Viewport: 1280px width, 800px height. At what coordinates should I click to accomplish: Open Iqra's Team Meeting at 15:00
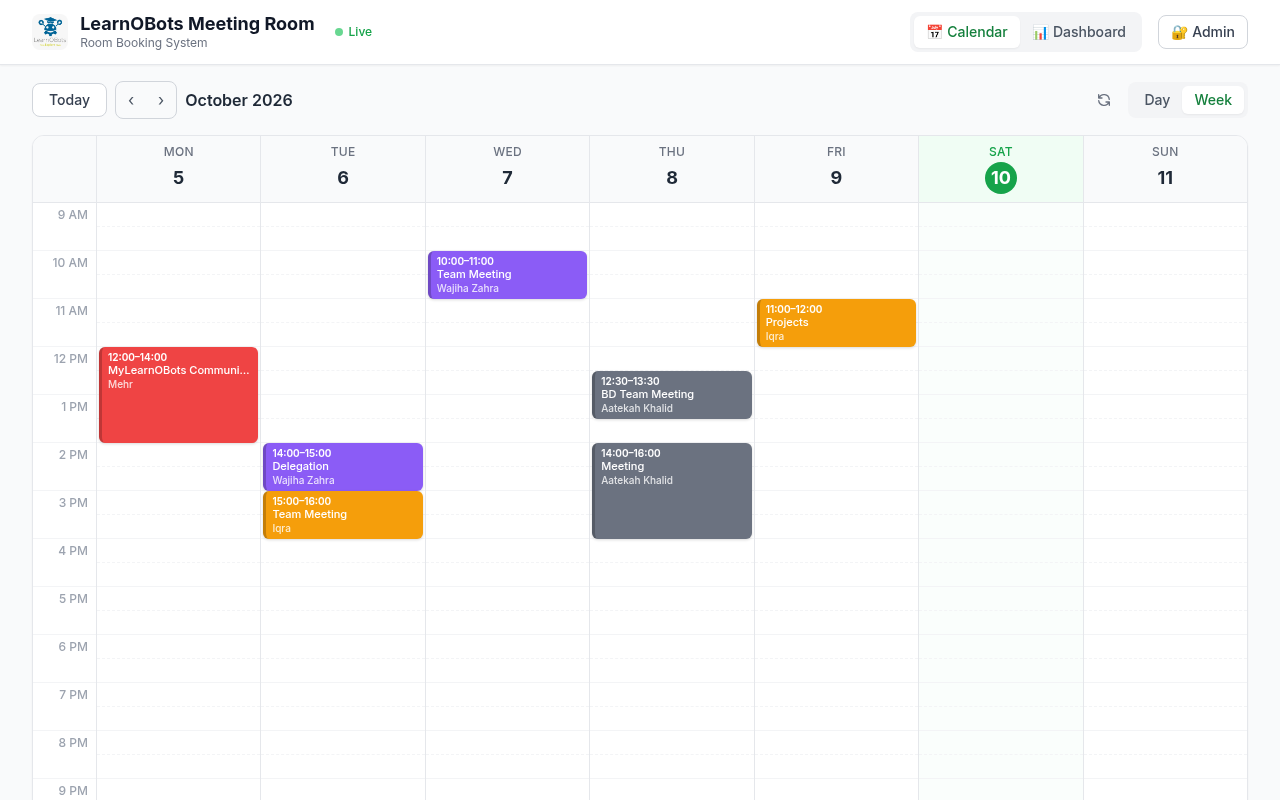coord(343,515)
